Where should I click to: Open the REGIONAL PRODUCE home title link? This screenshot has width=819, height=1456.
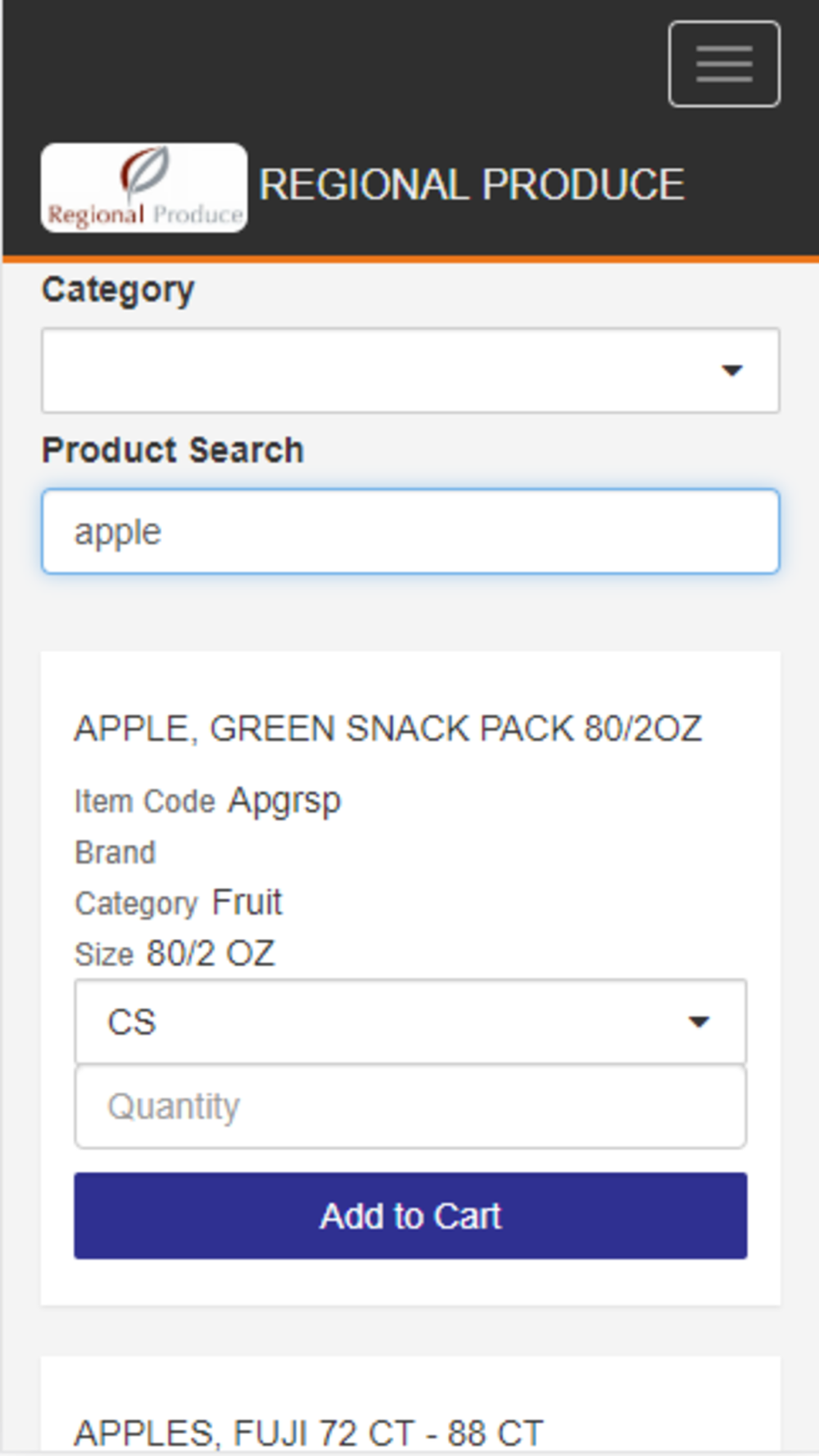(x=472, y=185)
